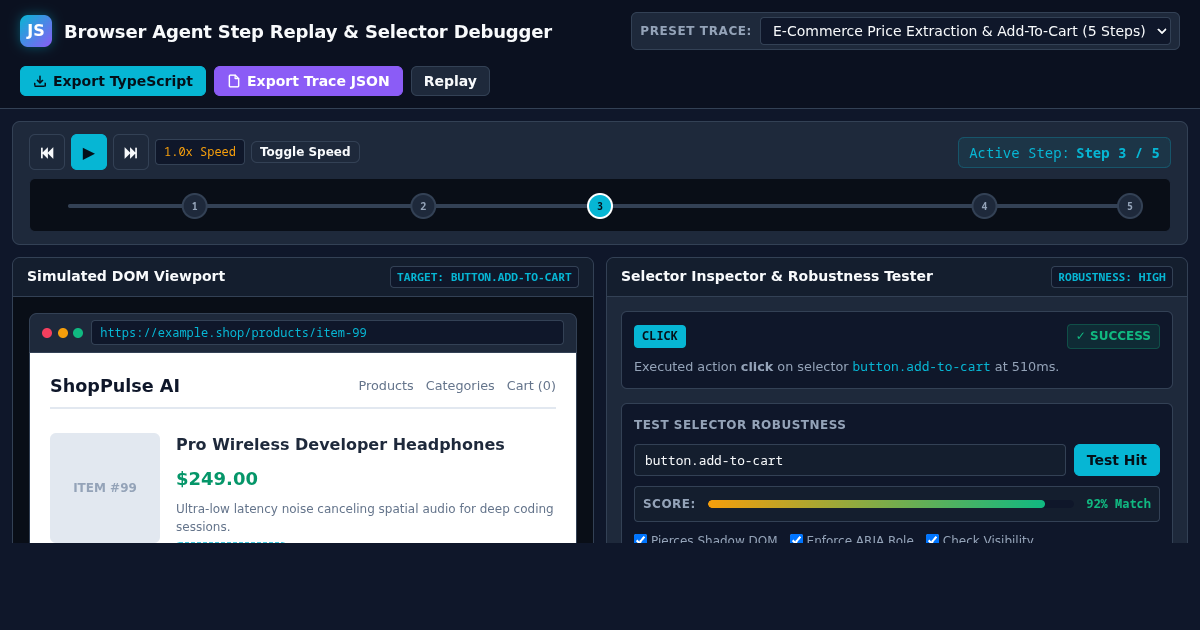The width and height of the screenshot is (1200, 630).
Task: Click the yellow window dot in simulated browser
Action: click(63, 333)
